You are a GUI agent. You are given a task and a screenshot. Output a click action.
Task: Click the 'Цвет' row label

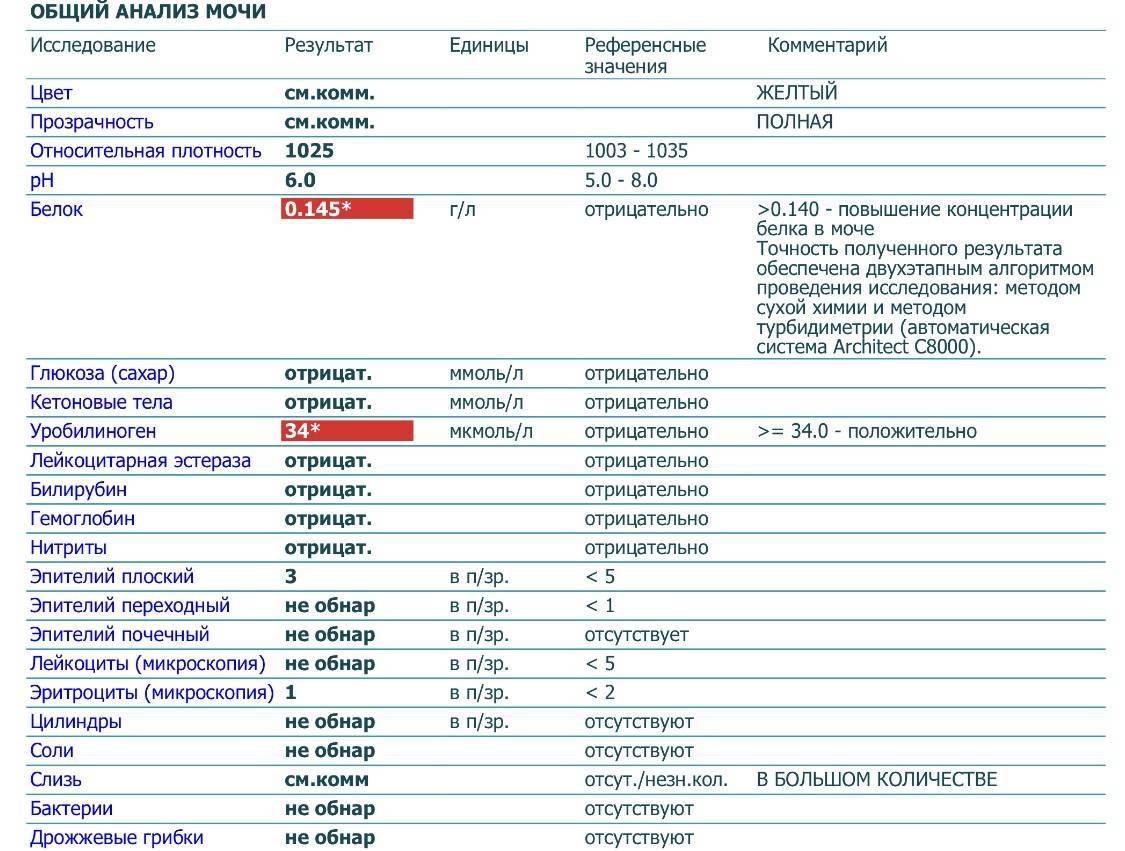(x=51, y=93)
